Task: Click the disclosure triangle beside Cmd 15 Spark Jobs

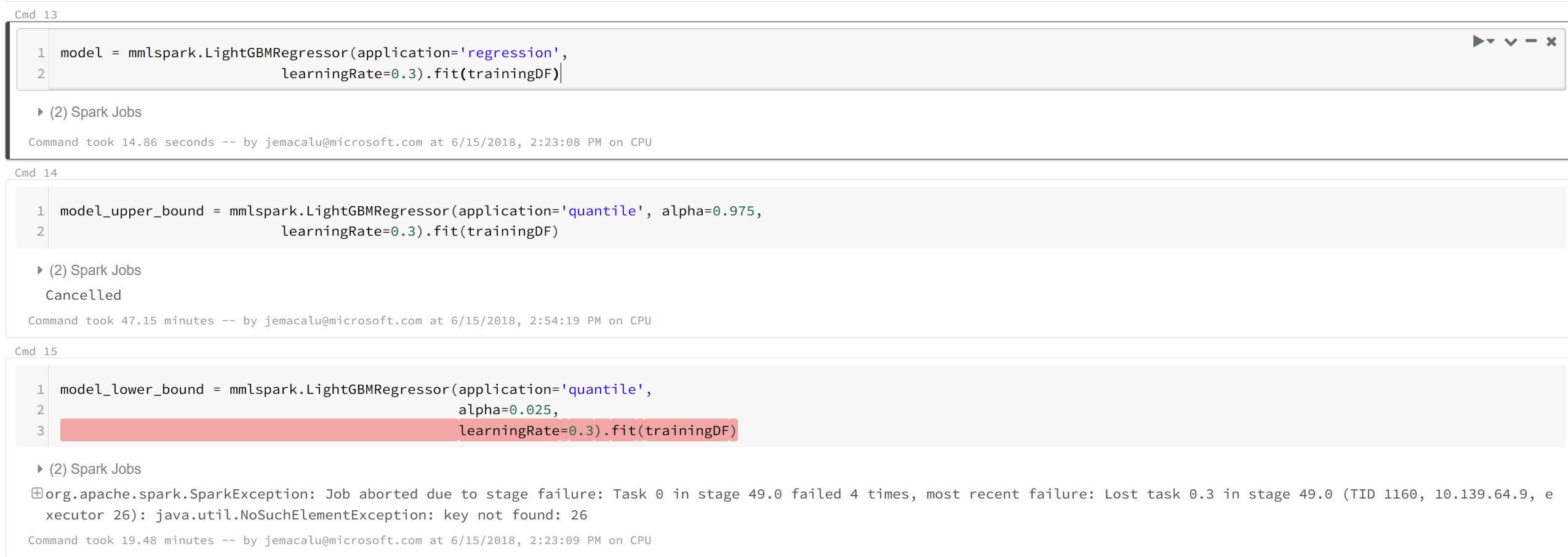Action: click(39, 469)
